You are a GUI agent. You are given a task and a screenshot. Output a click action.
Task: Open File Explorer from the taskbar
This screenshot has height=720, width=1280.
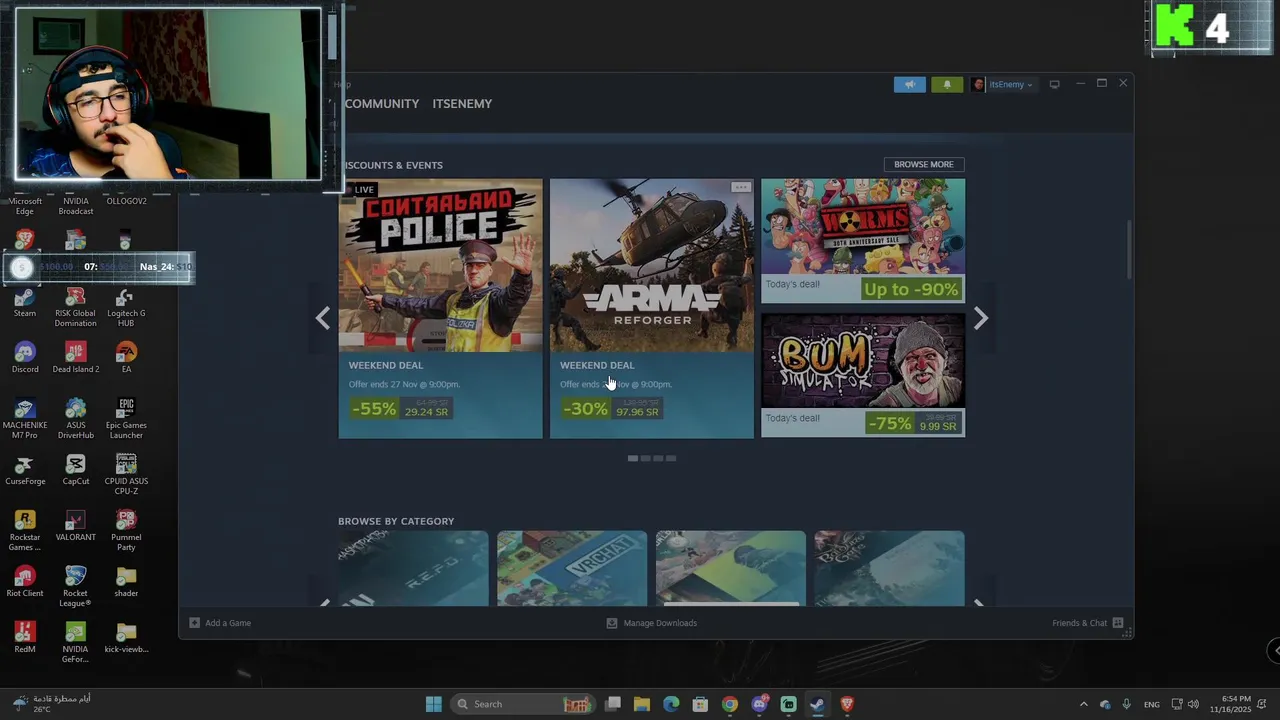[x=641, y=704]
